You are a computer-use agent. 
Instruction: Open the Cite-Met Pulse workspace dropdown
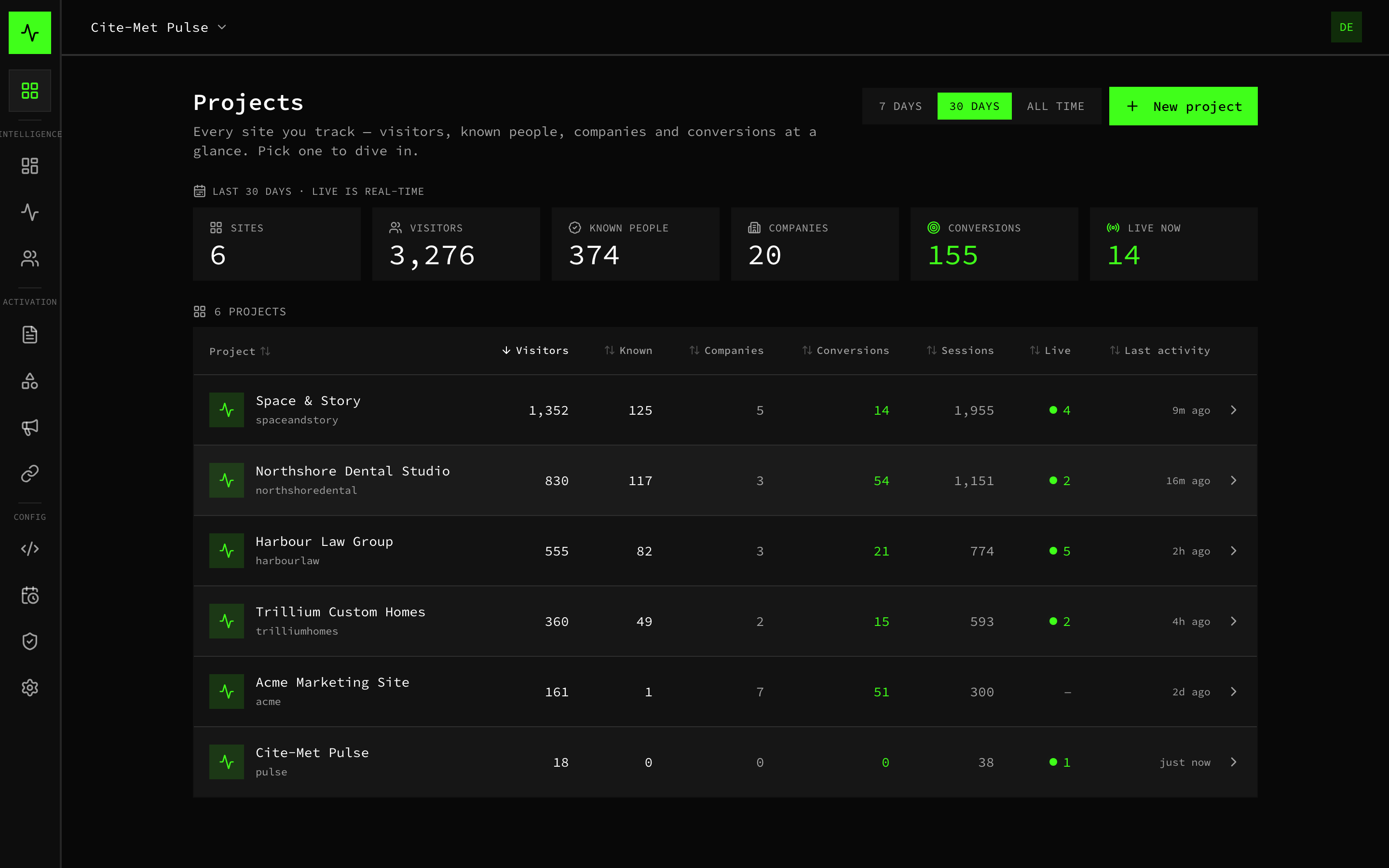[x=158, y=27]
